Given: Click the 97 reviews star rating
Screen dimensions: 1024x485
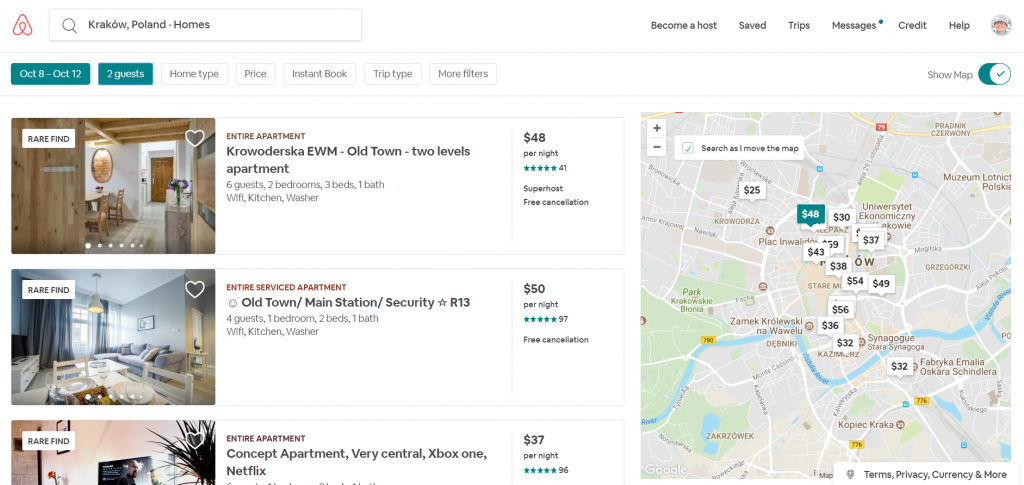Looking at the screenshot, I should pos(545,319).
